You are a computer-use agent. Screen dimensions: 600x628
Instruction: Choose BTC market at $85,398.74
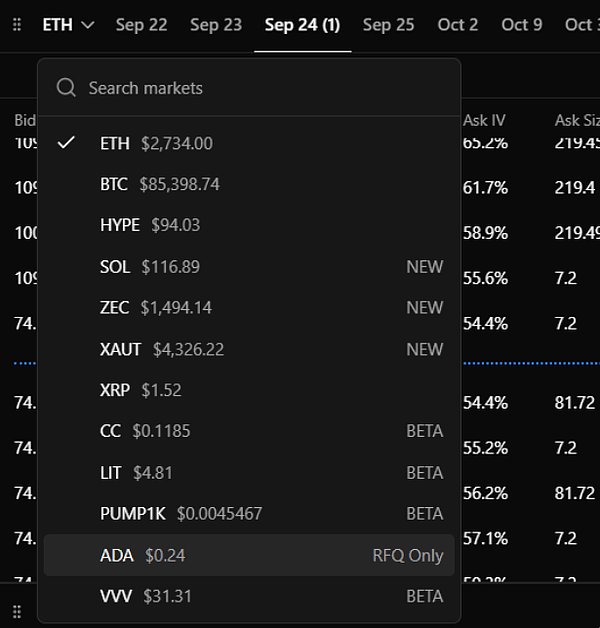point(249,184)
